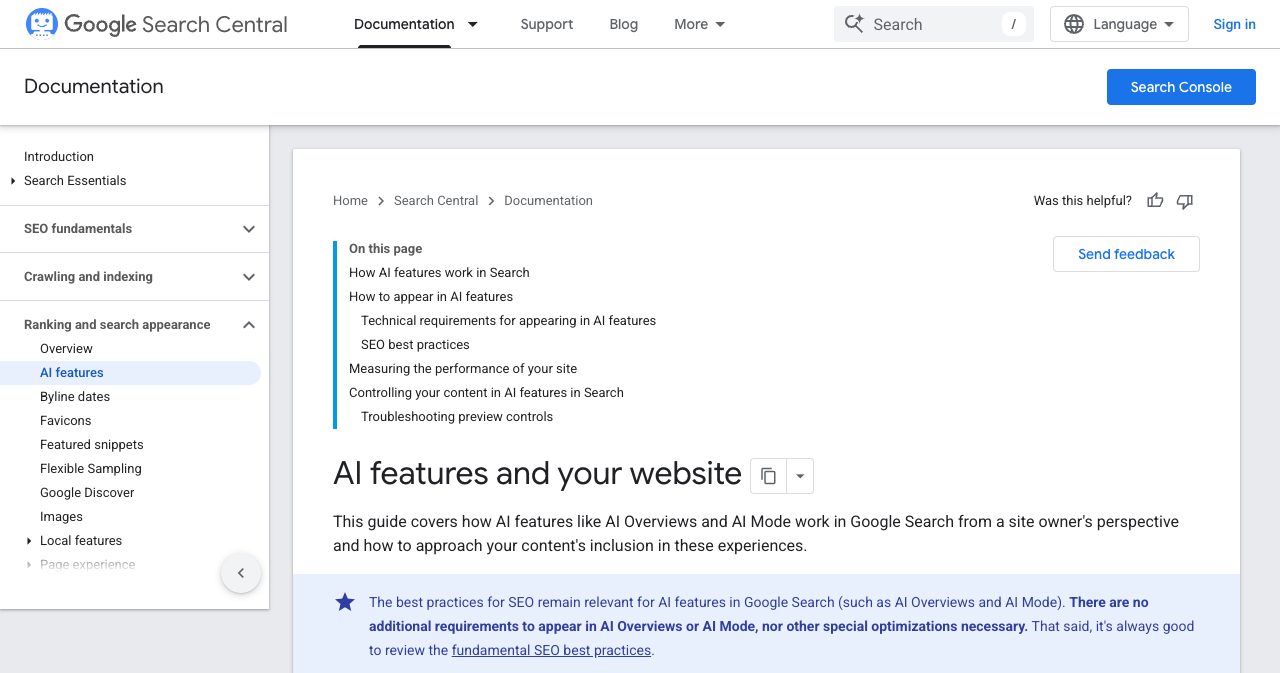
Task: Focus the Search input field
Action: click(x=934, y=24)
